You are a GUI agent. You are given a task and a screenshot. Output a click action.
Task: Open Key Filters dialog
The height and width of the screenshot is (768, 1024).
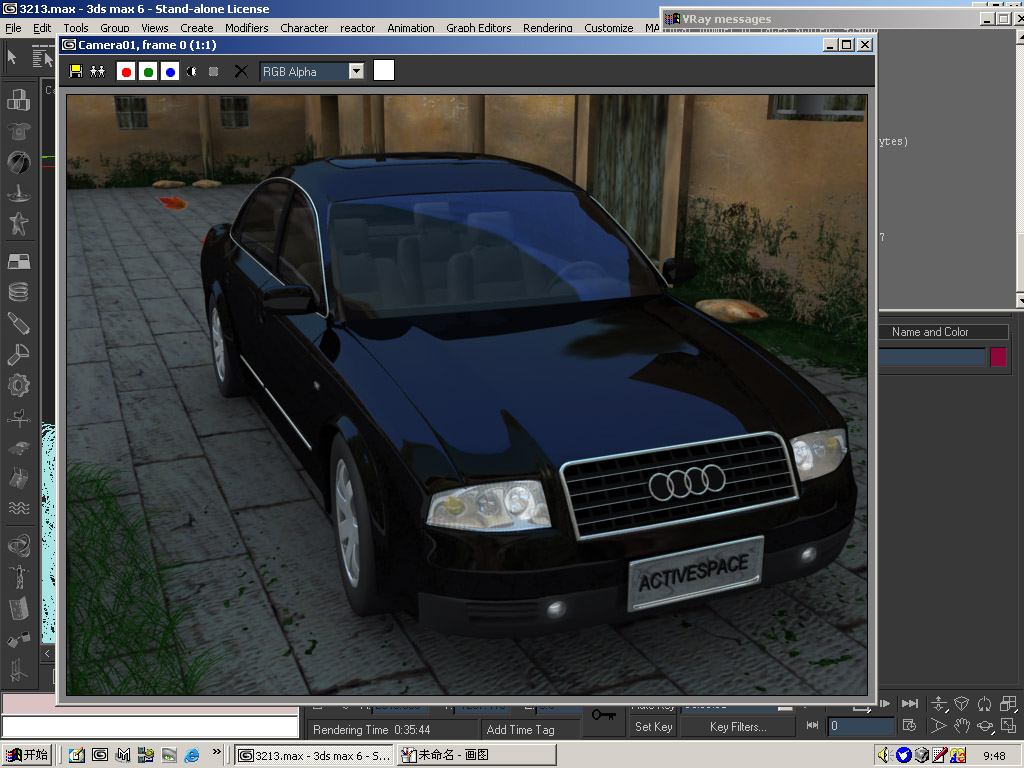(738, 727)
